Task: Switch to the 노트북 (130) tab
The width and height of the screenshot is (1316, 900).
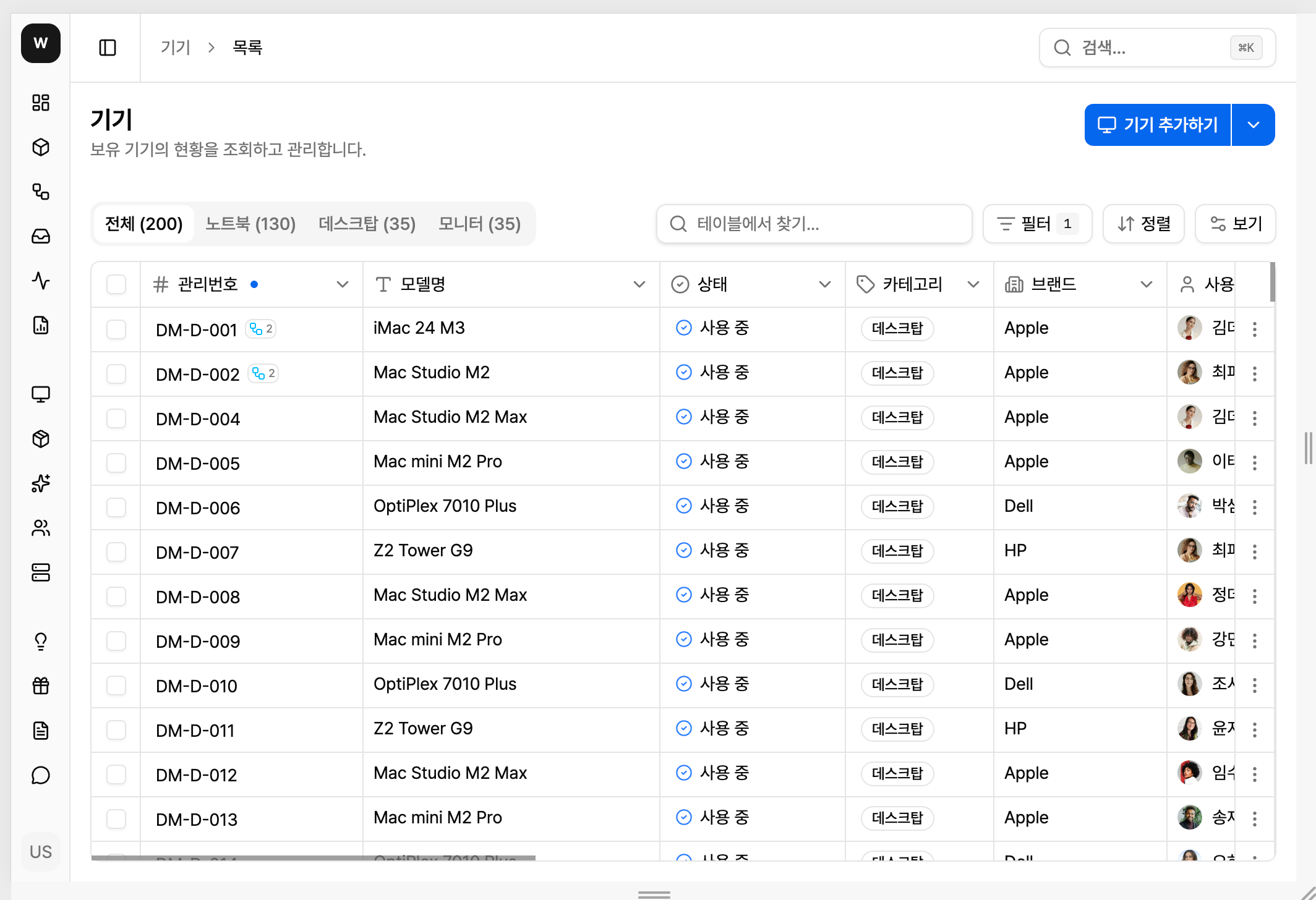Action: pyautogui.click(x=250, y=224)
